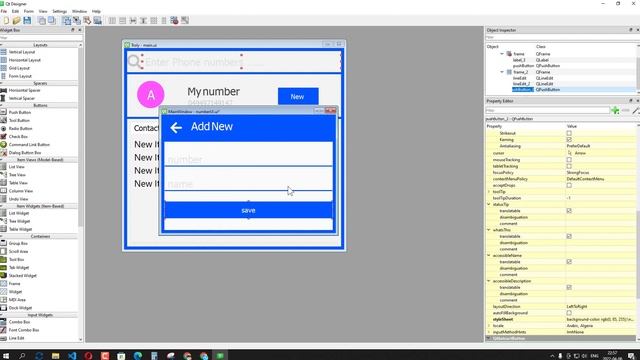Viewport: 640px width, 360px height.
Task: Click the number input field
Action: (248, 154)
